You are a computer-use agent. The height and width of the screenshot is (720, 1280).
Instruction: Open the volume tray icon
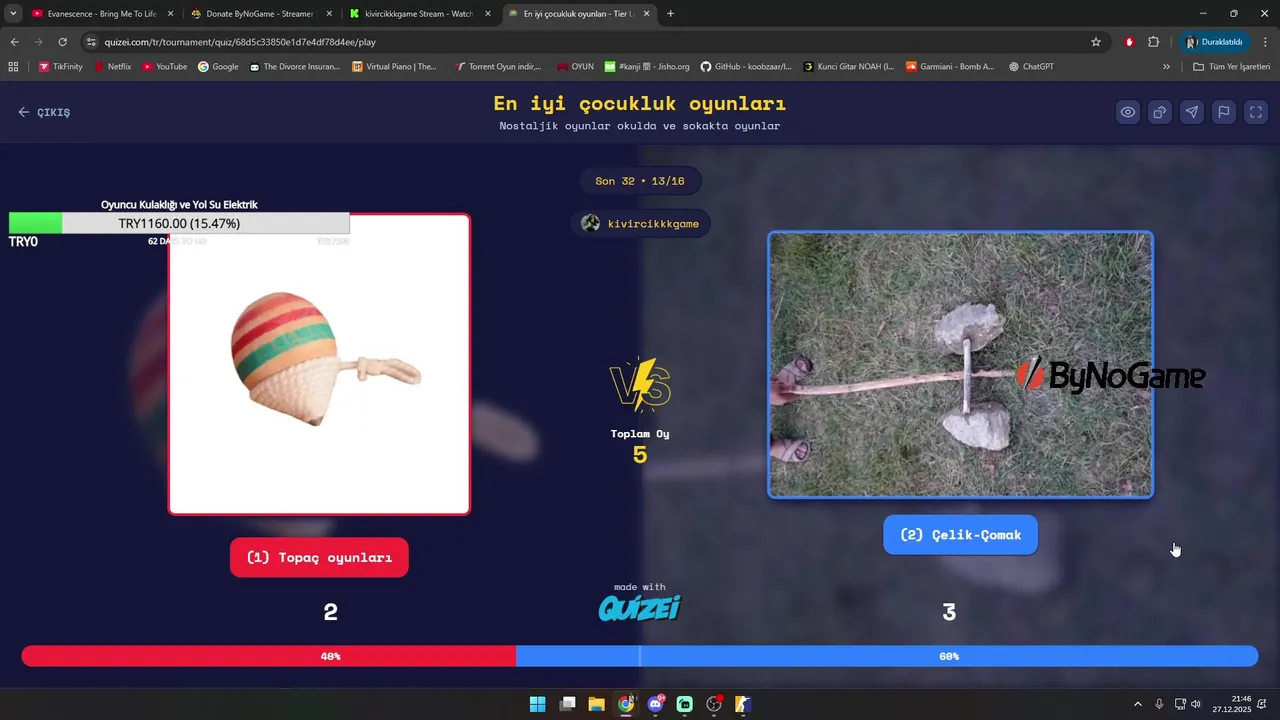click(x=1196, y=704)
